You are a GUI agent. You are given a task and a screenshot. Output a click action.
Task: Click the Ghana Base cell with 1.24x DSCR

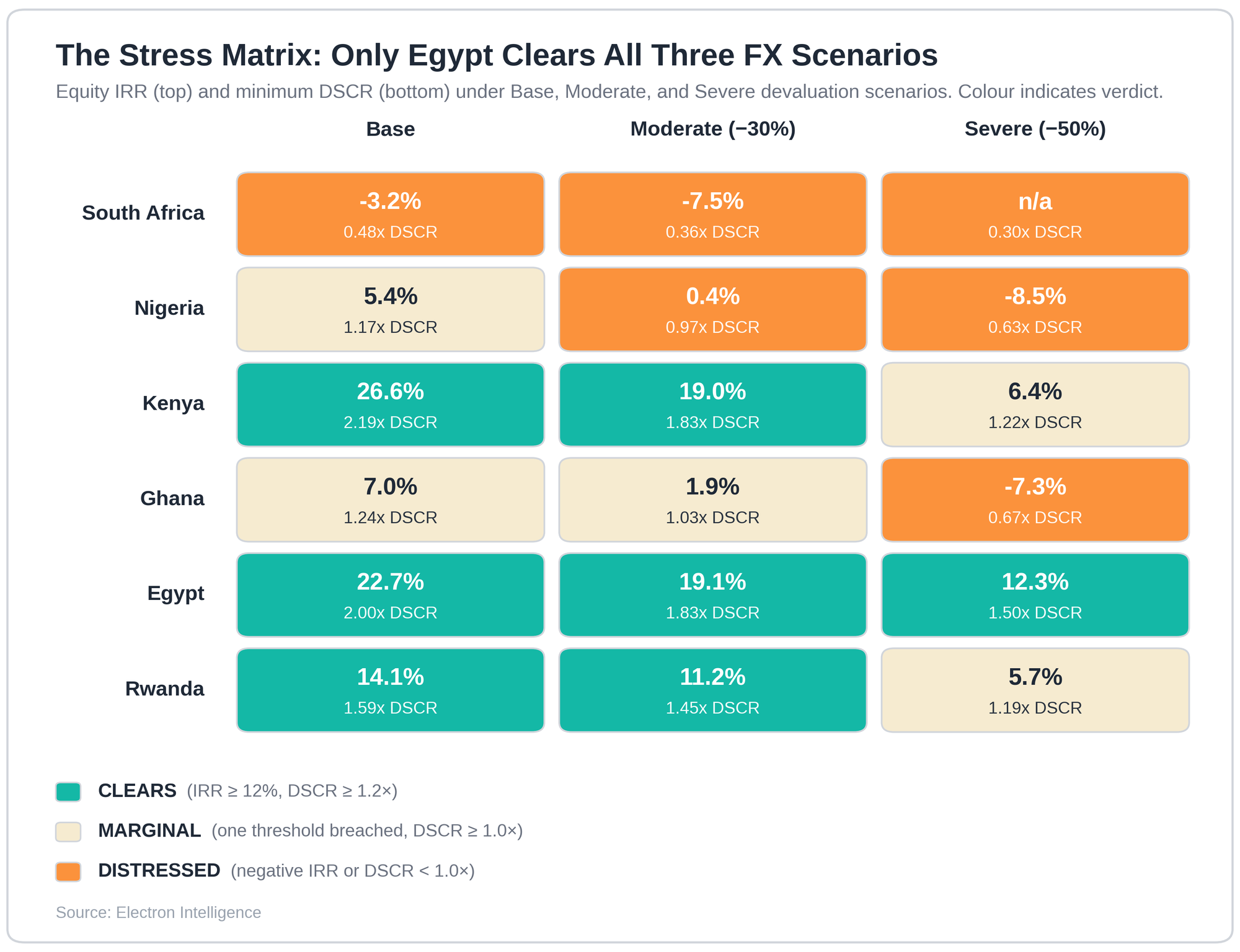(391, 500)
